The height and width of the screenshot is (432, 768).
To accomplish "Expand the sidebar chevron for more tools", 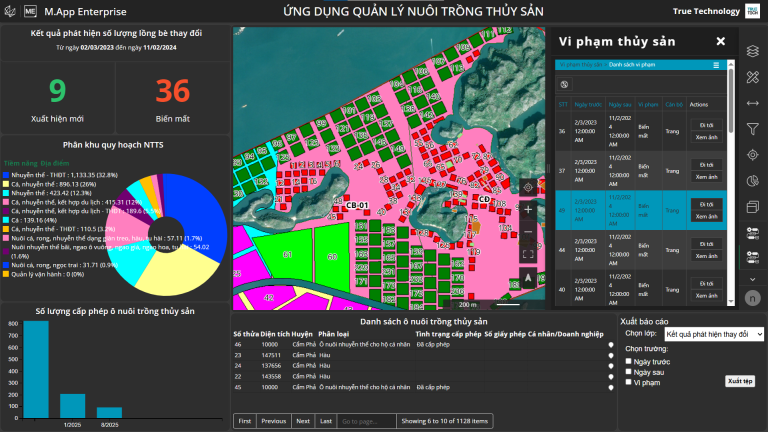I will 753,278.
